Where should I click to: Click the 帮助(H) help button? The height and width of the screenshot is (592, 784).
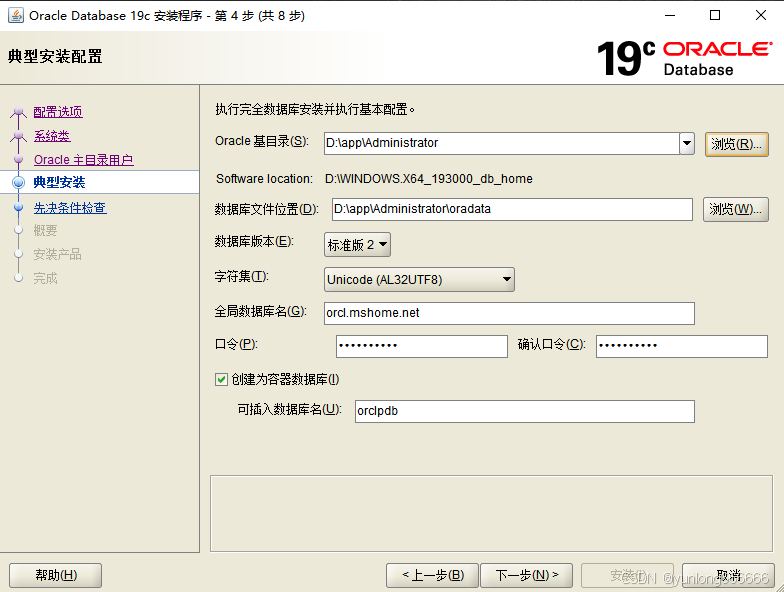[56, 575]
